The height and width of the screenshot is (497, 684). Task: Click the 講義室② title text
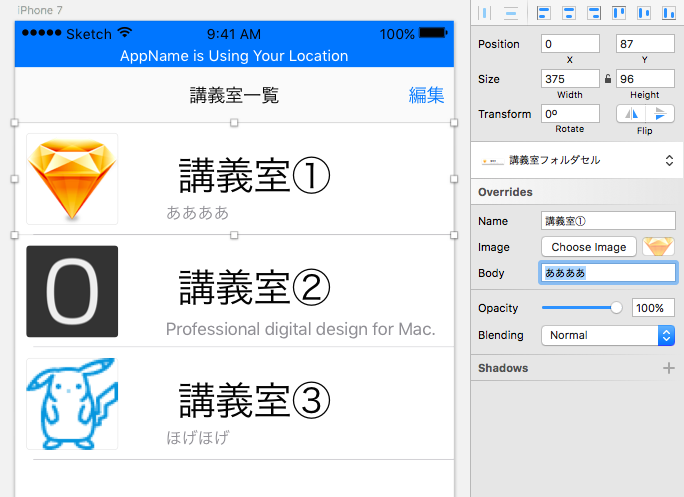pyautogui.click(x=254, y=287)
